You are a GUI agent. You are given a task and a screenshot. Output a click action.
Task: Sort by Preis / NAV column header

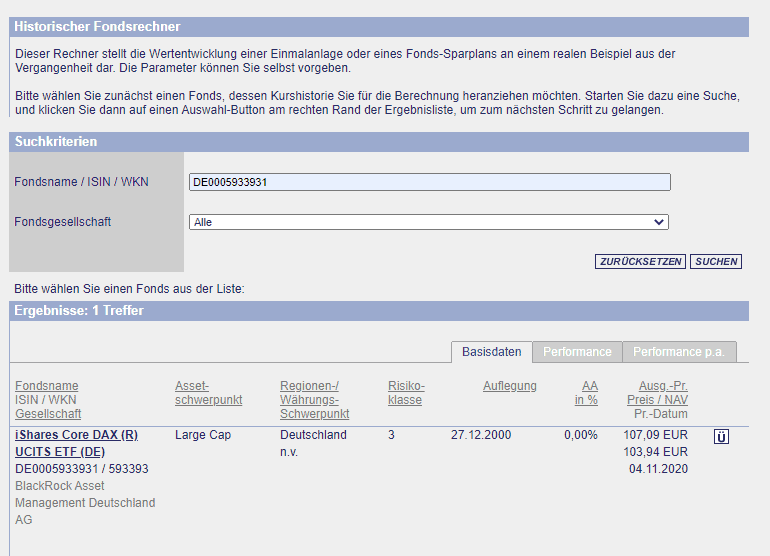click(x=657, y=400)
